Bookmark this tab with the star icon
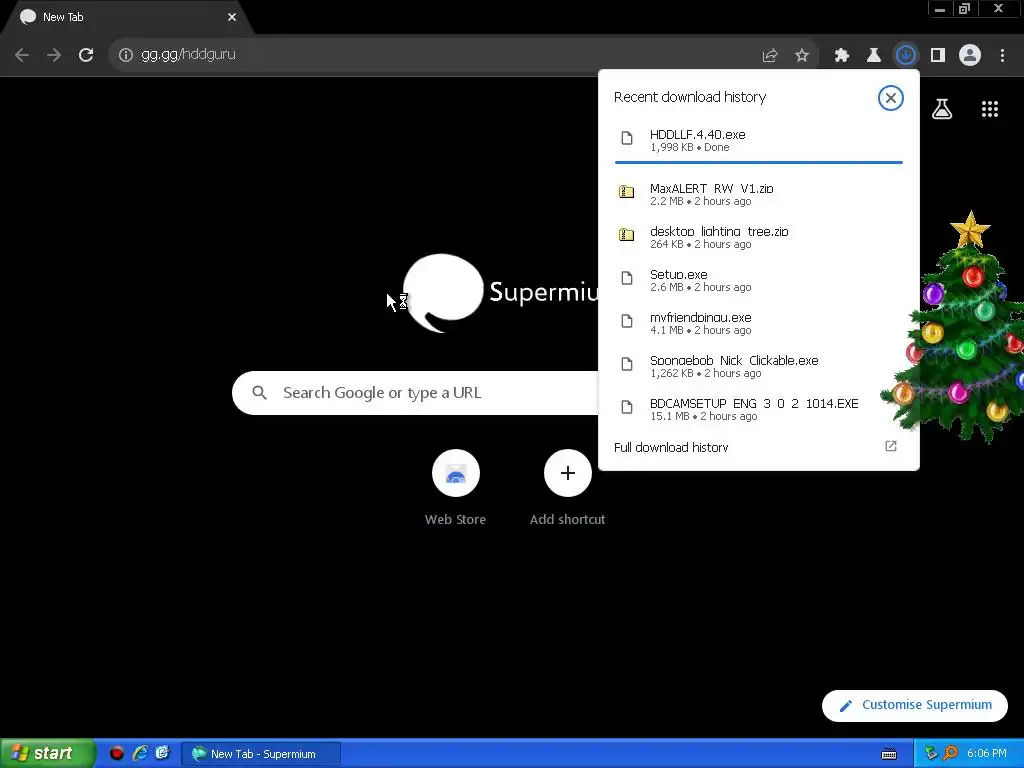 [x=802, y=56]
